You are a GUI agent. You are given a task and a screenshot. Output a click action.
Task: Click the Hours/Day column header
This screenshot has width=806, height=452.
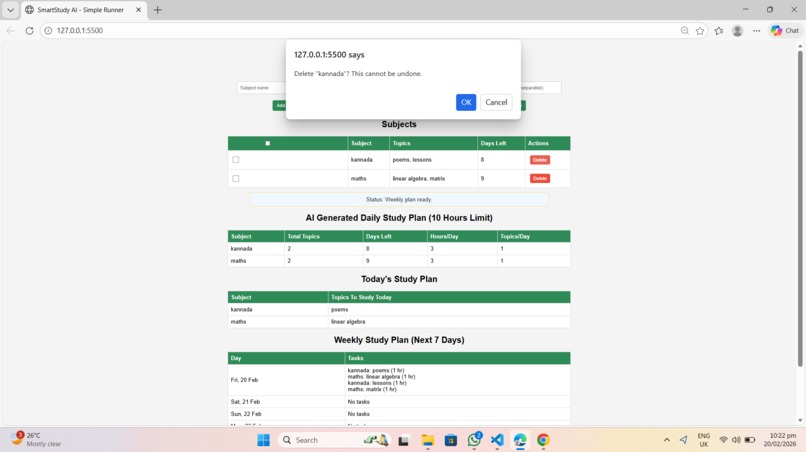[462, 237]
